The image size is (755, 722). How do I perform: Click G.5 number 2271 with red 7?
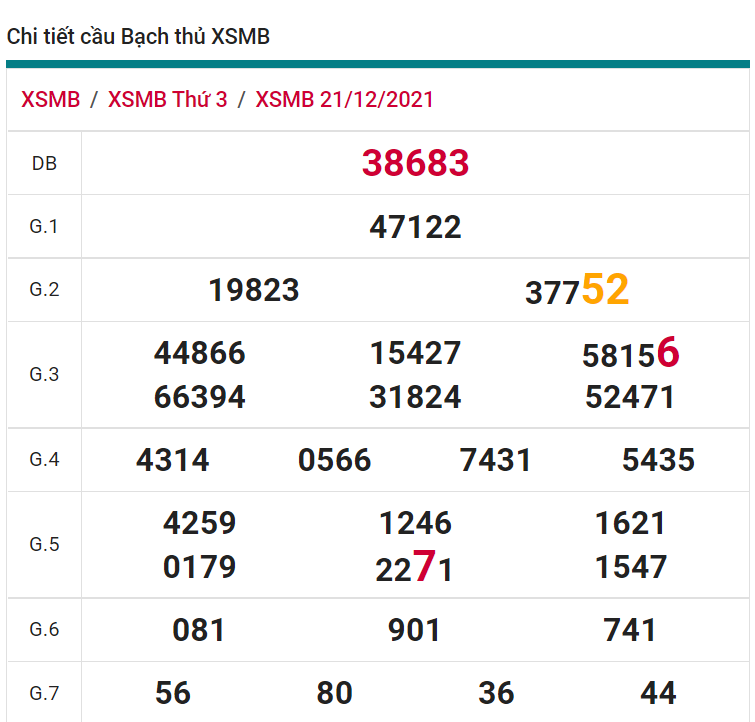pos(415,568)
